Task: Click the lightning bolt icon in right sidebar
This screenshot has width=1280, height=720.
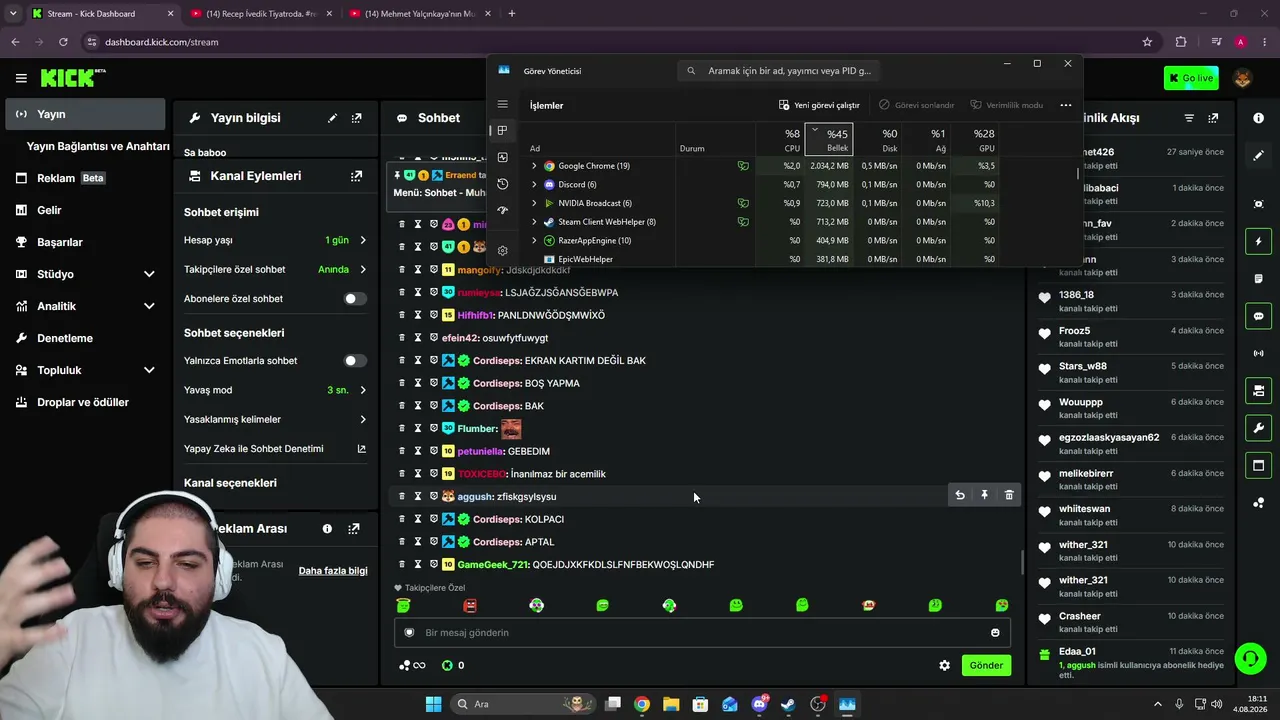Action: coord(1258,242)
